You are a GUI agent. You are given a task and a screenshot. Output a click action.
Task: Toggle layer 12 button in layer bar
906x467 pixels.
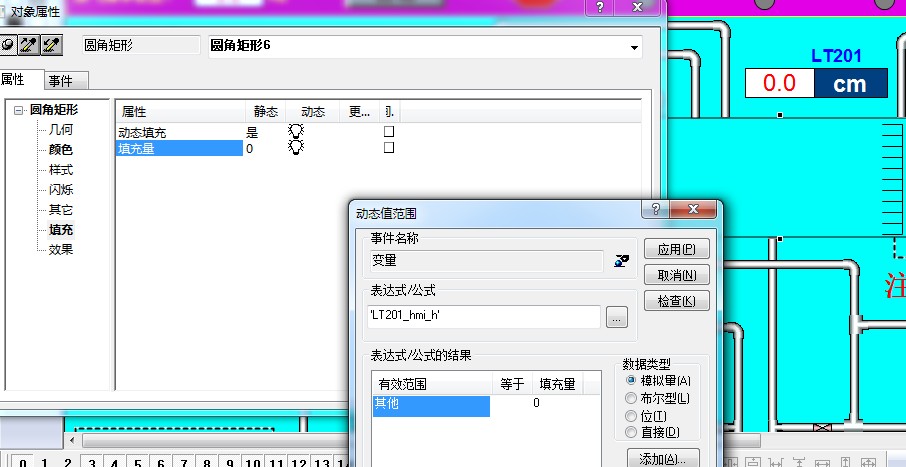click(x=299, y=463)
